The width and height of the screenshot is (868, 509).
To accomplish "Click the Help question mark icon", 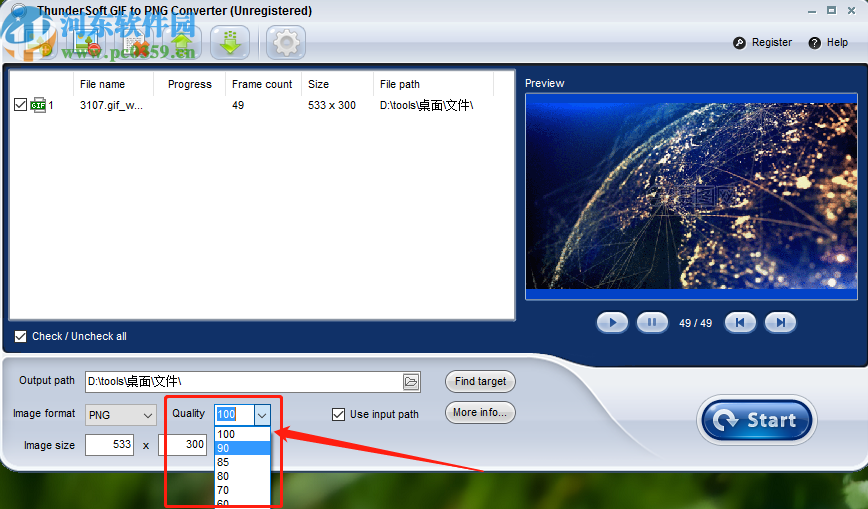I will [x=814, y=43].
